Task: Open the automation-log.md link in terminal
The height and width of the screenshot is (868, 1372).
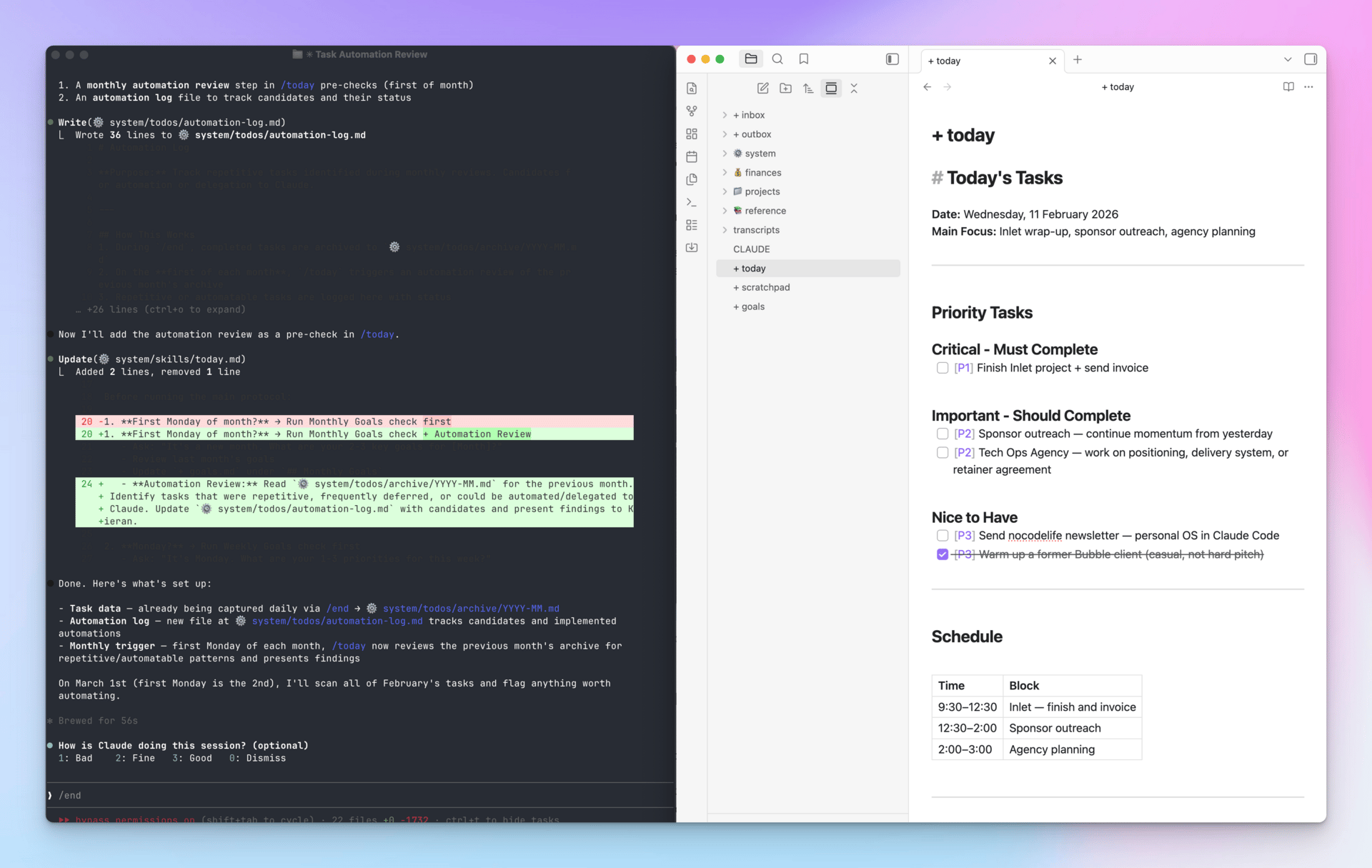Action: 337,621
